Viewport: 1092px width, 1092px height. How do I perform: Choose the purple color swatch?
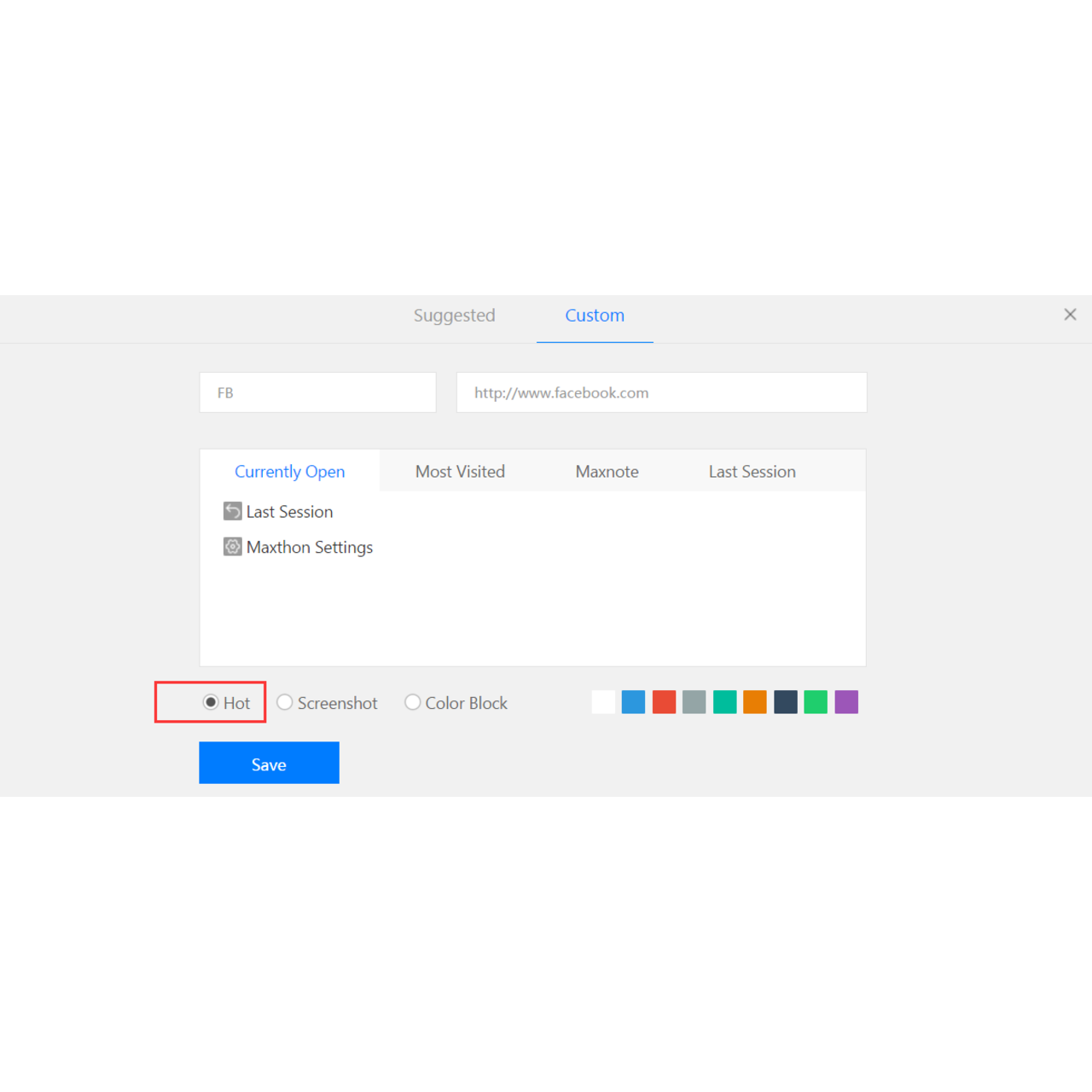(x=846, y=702)
